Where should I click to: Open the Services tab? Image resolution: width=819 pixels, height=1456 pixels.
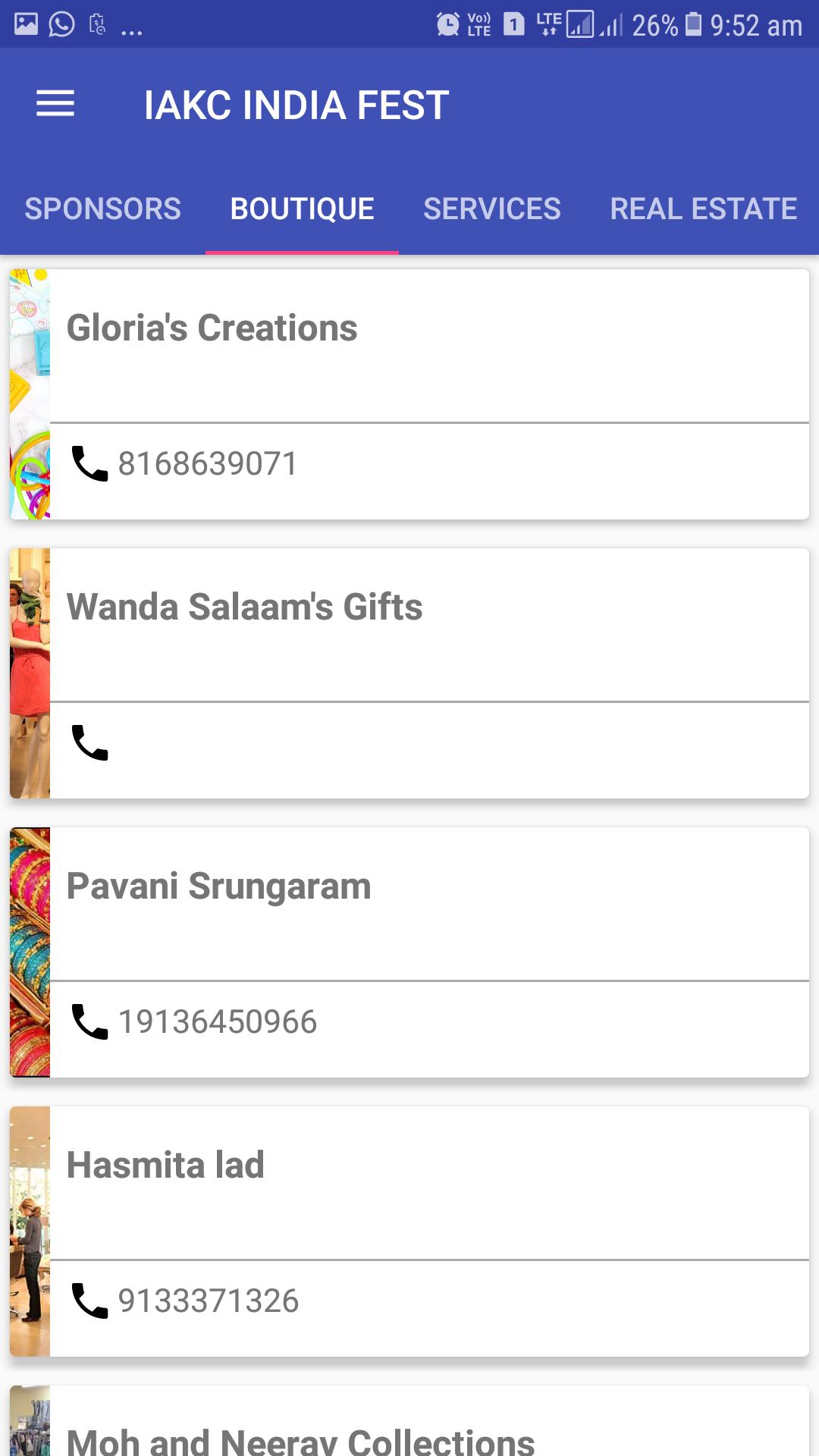coord(492,209)
